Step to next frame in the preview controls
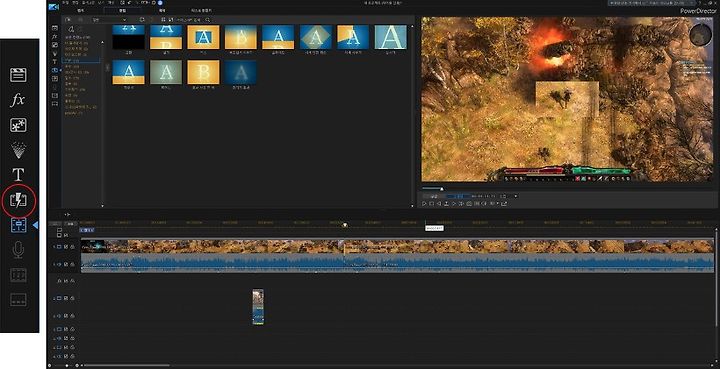 (x=454, y=203)
